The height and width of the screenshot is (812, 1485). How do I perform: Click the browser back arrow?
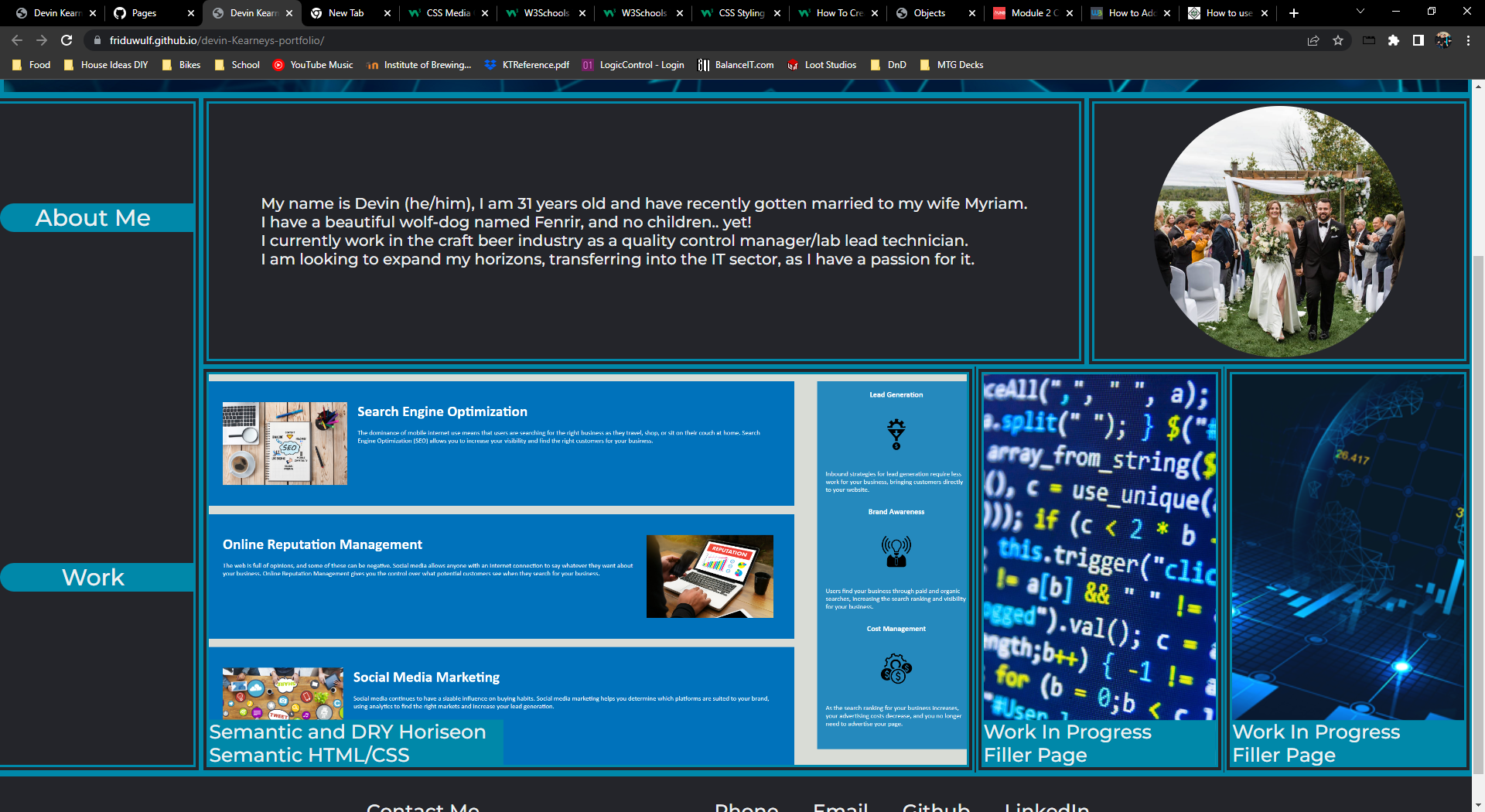click(17, 40)
